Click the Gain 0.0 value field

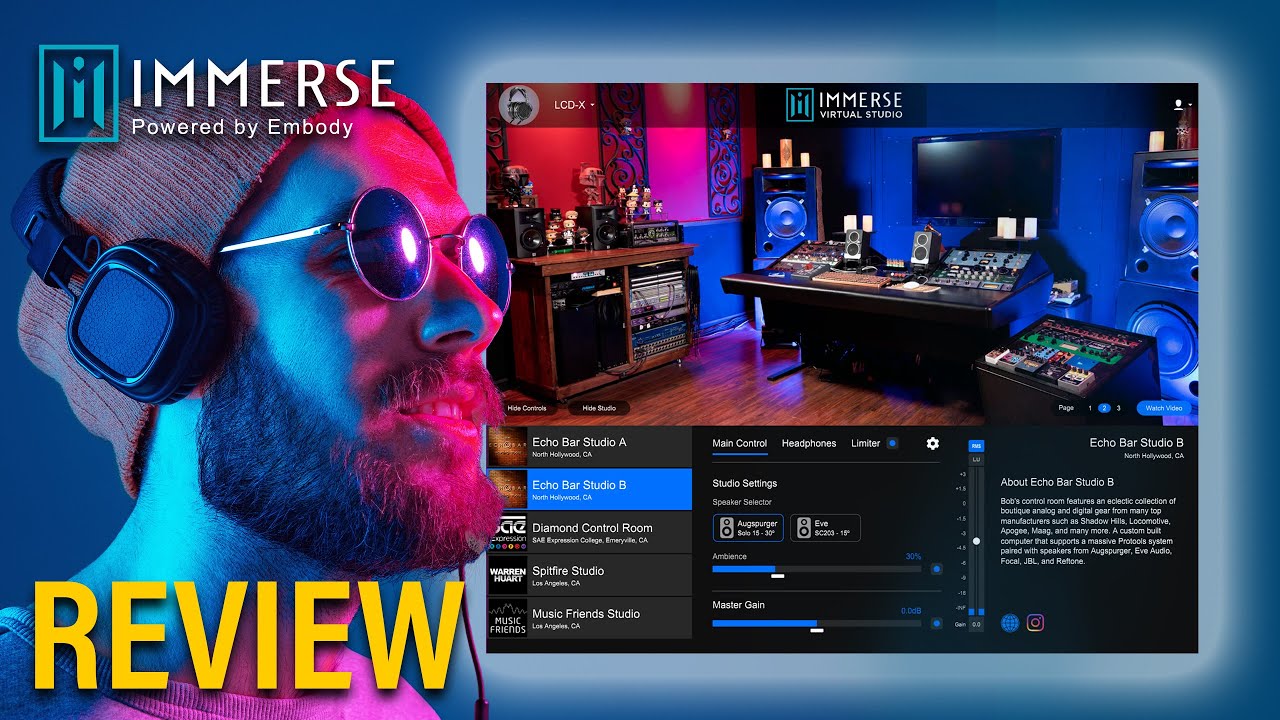977,624
